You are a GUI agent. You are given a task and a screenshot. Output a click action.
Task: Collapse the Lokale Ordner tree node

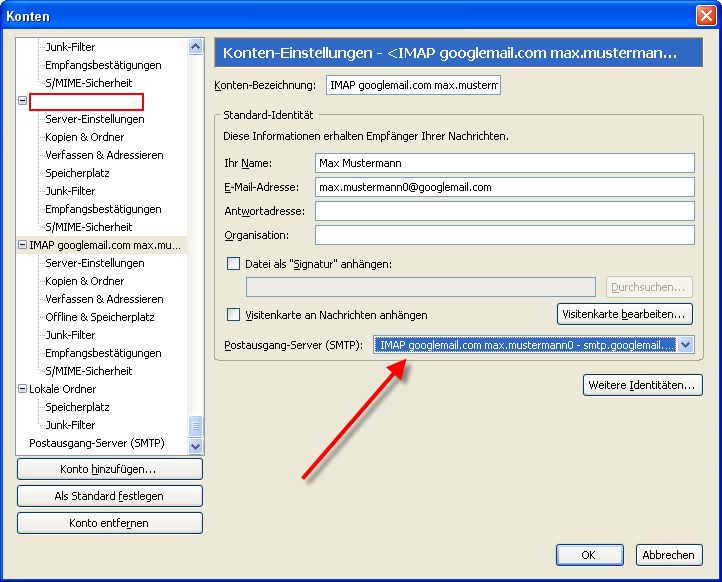point(22,389)
